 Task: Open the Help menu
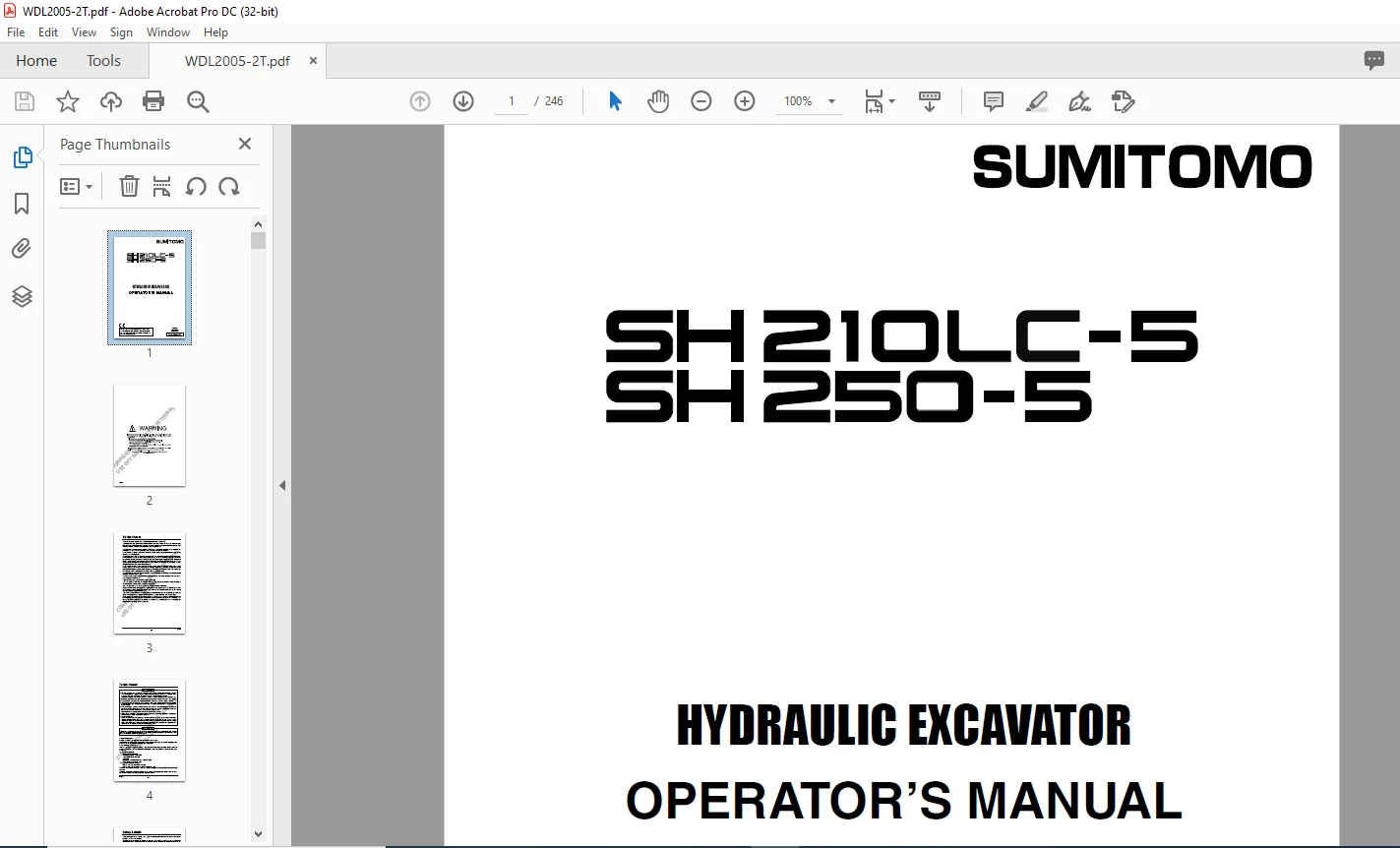[x=215, y=32]
